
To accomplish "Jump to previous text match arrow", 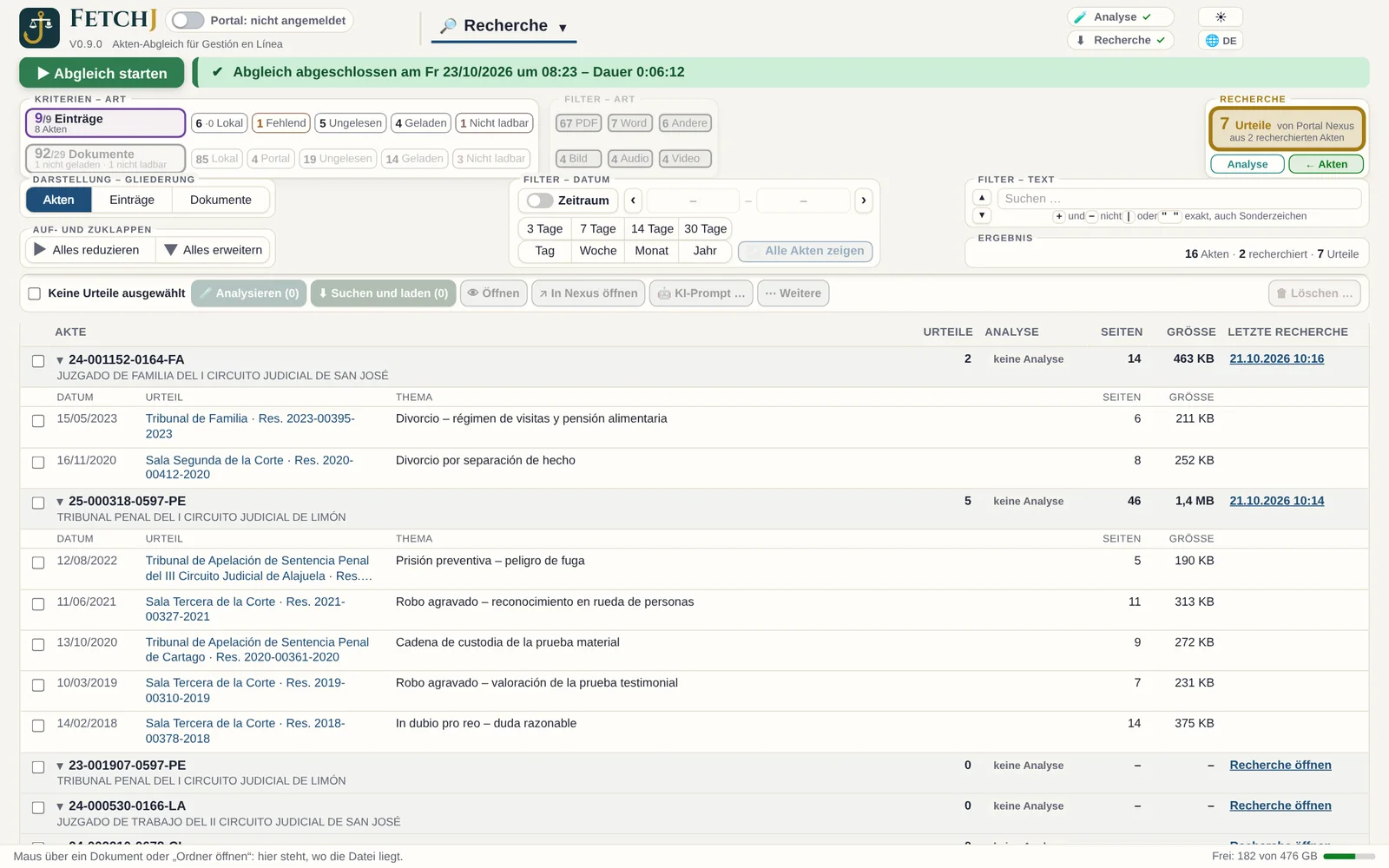I will pos(982,198).
